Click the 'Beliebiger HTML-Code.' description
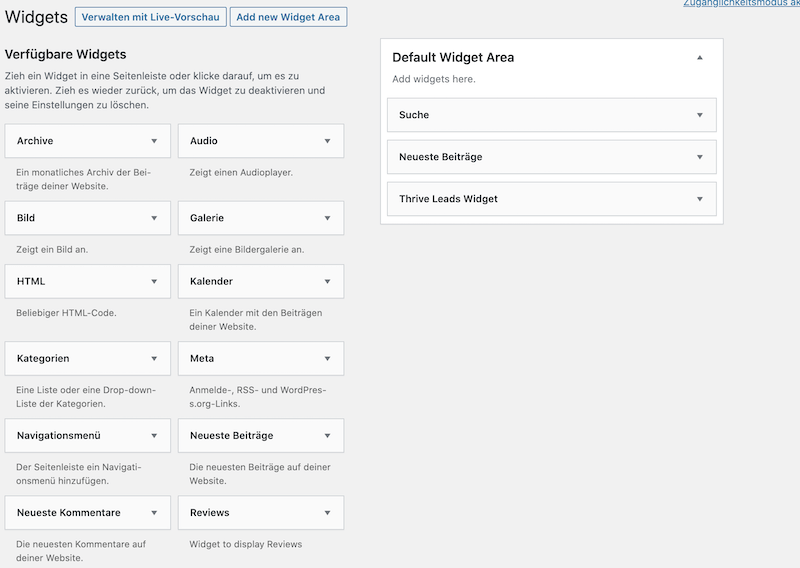 (66, 313)
